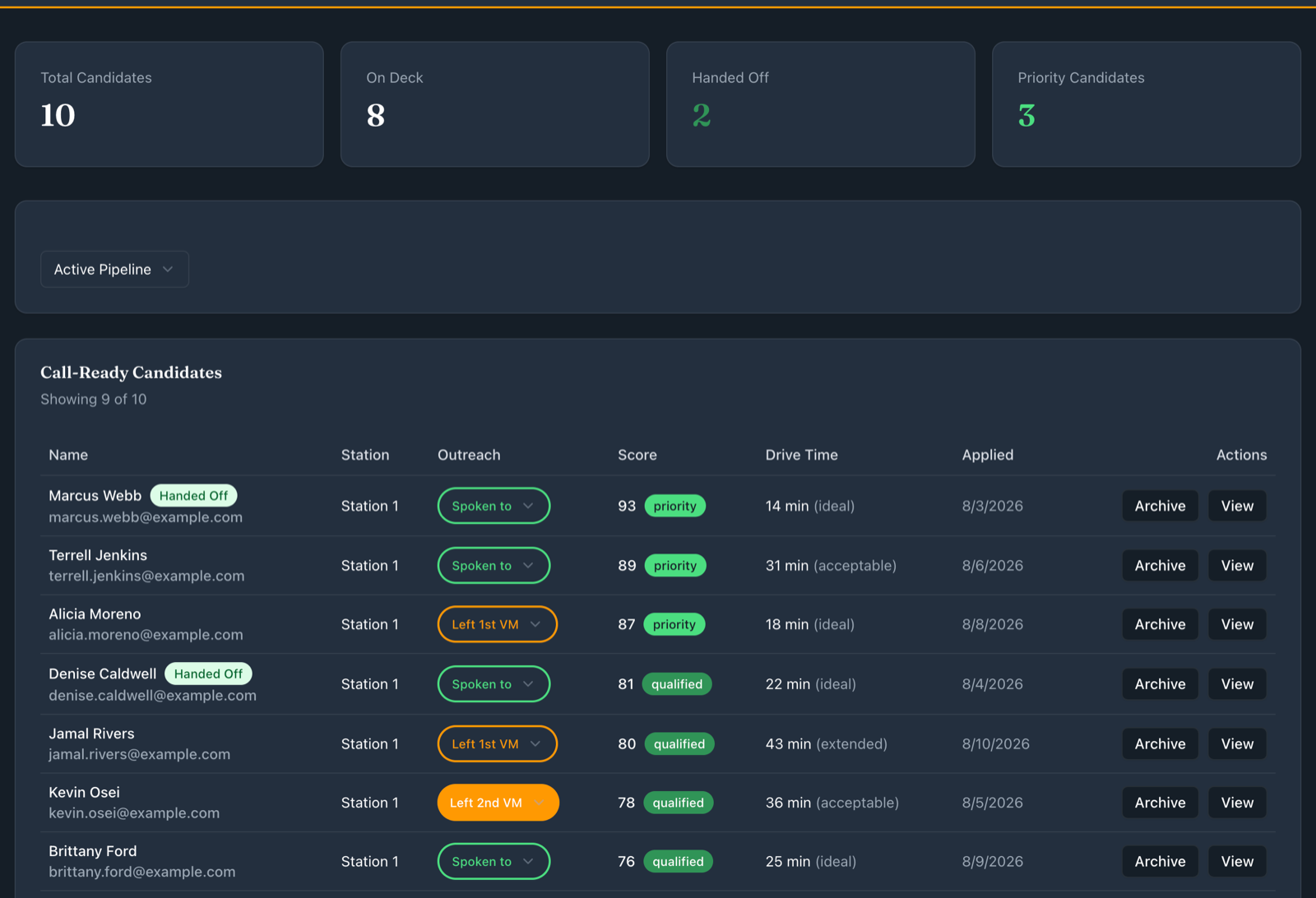Archive Denise Caldwell
This screenshot has width=1316, height=898.
click(1160, 684)
